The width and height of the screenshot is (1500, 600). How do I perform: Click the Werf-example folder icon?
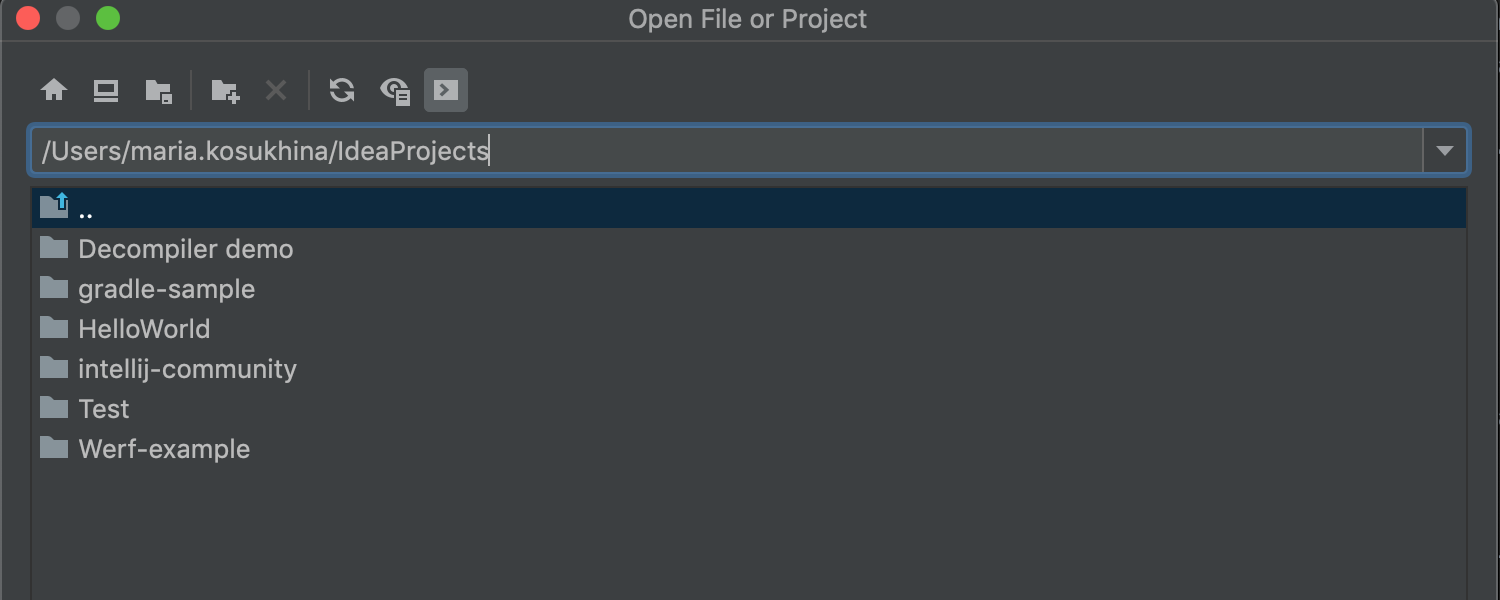pos(54,448)
